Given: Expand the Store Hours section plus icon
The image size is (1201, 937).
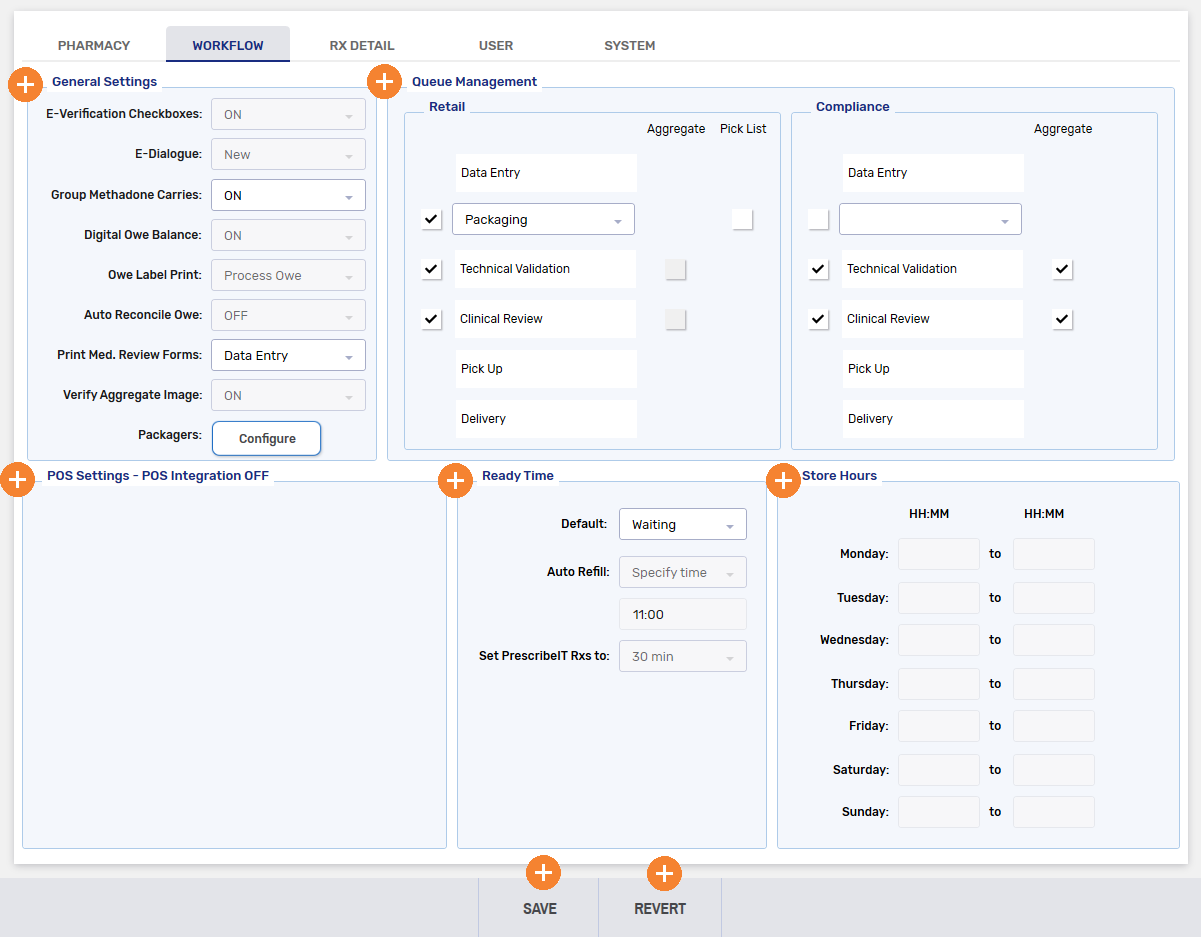Looking at the screenshot, I should coord(783,480).
